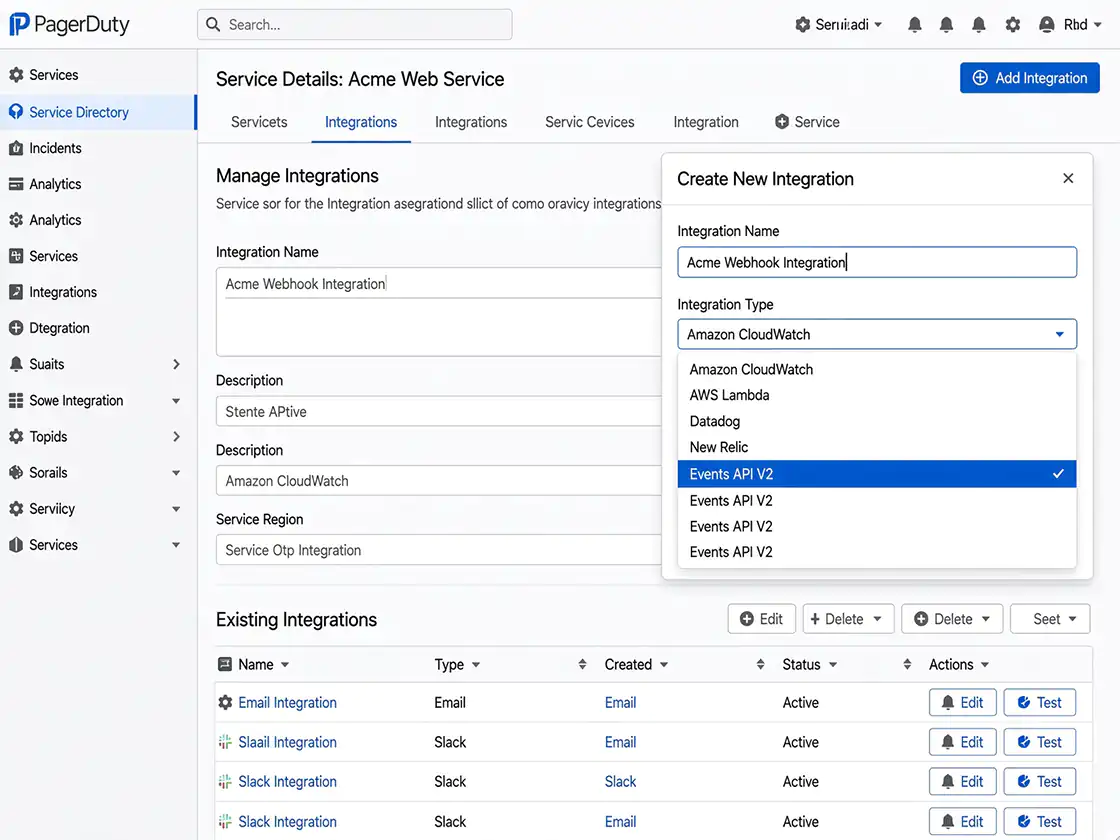
Task: Open the Name column filter arrow
Action: [285, 665]
